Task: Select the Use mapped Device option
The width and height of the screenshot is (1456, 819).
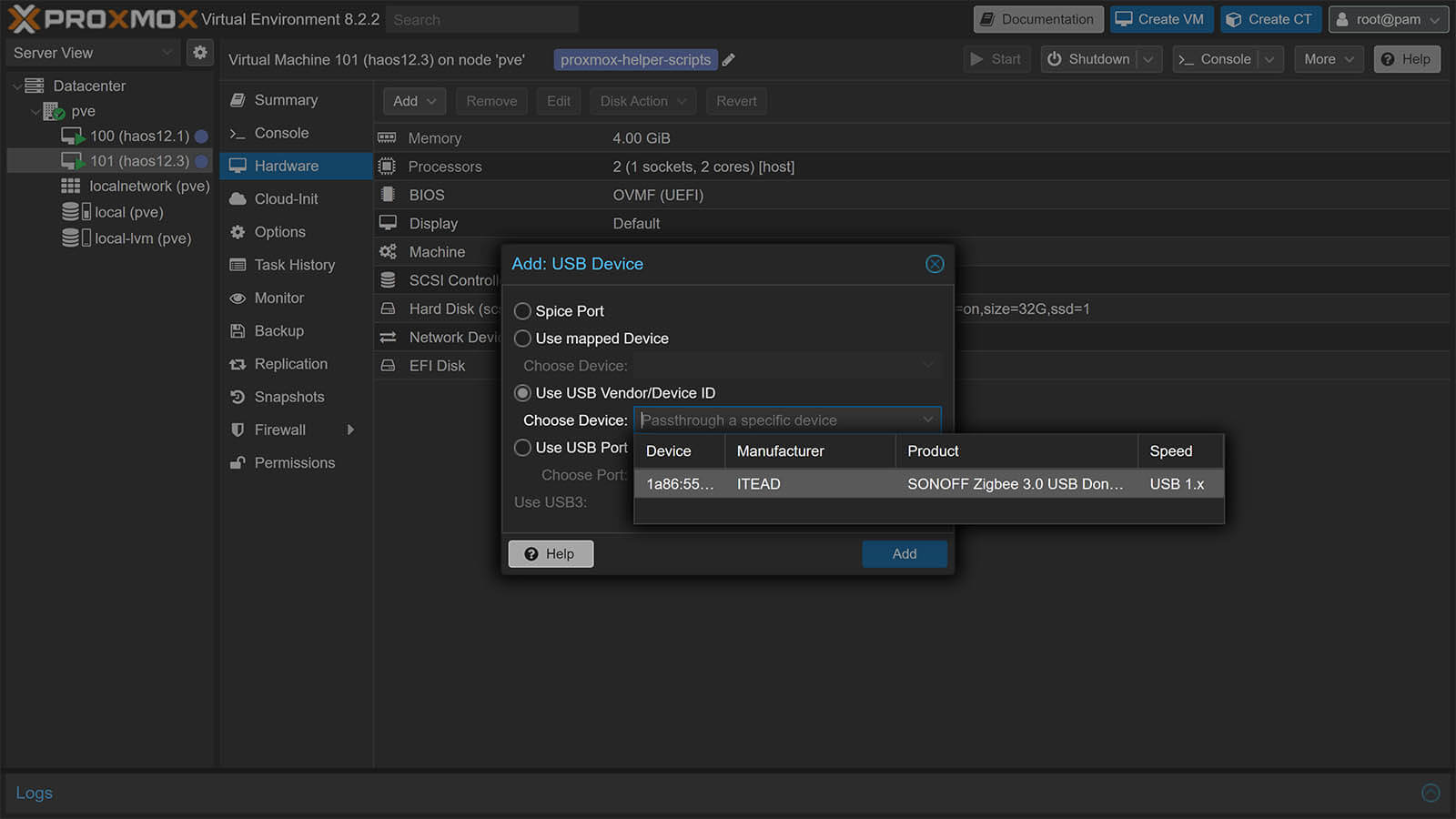Action: coord(522,338)
